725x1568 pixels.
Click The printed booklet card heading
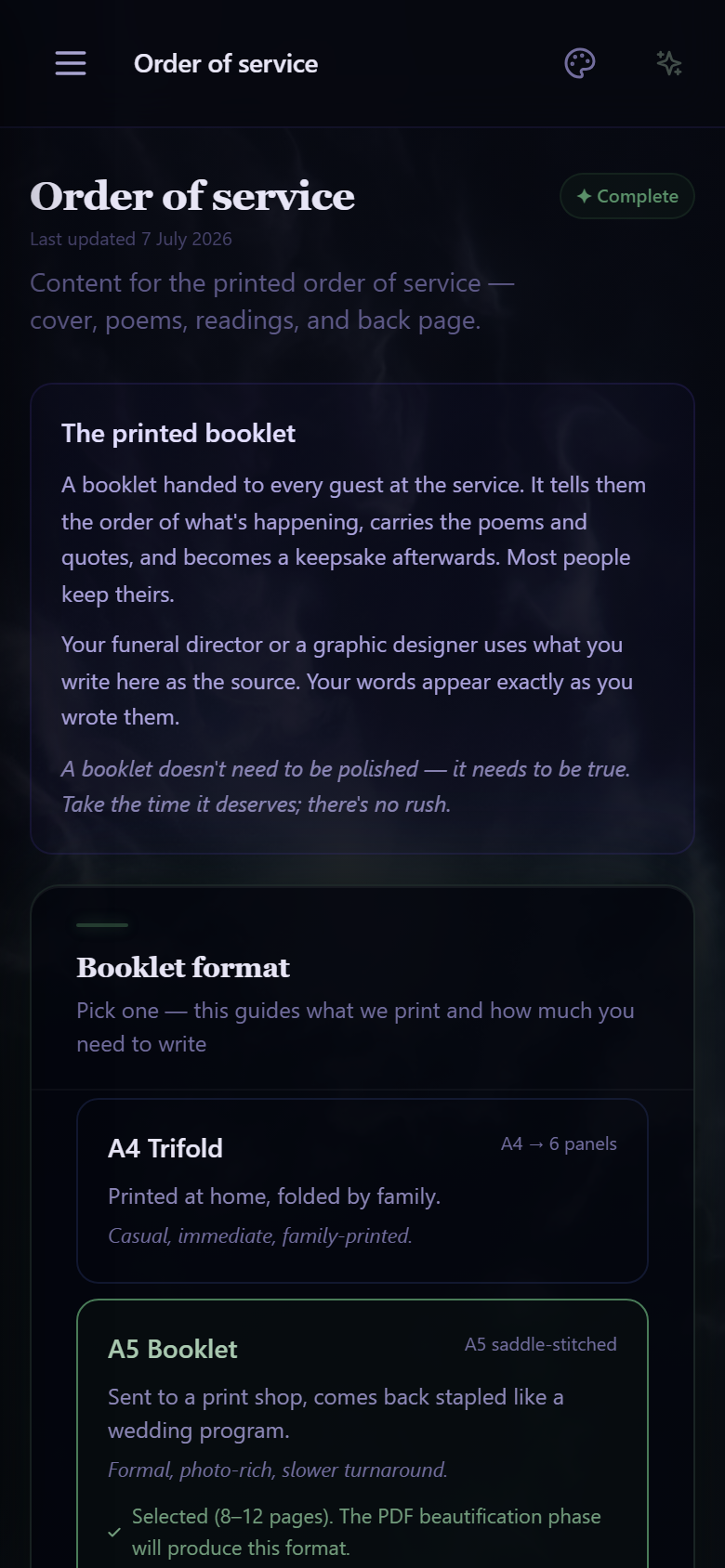coord(178,433)
